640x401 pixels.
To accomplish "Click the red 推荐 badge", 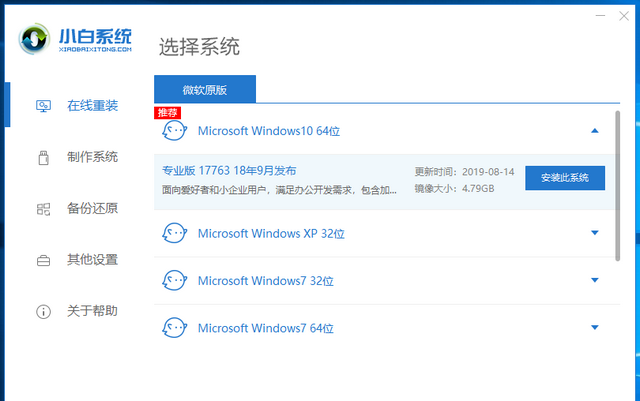I will [x=167, y=113].
